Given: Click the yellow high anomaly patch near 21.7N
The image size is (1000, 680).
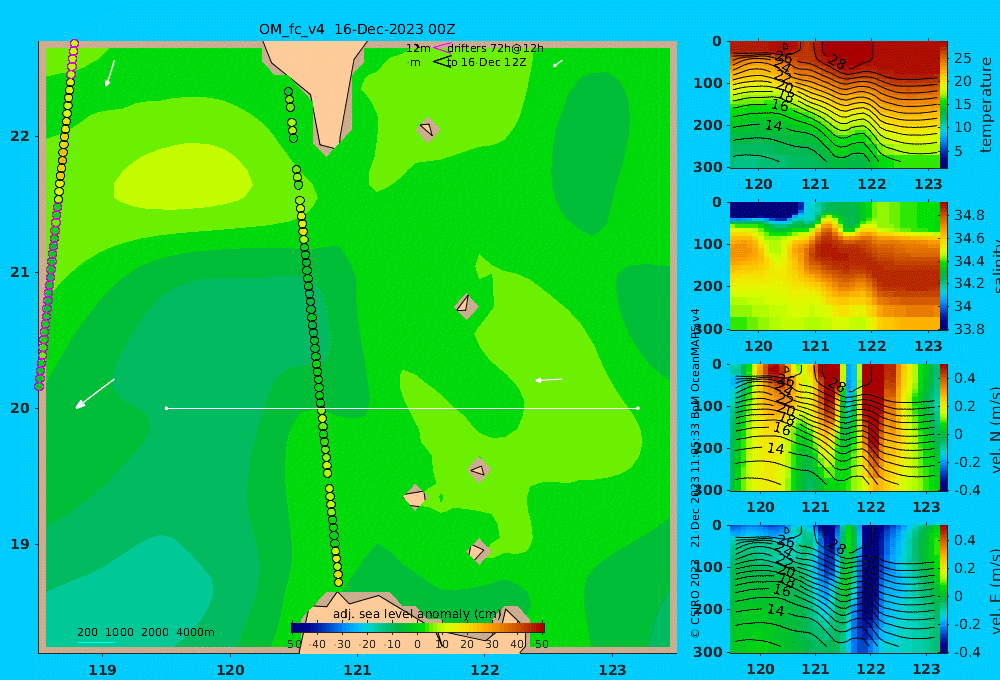Looking at the screenshot, I should [x=182, y=177].
